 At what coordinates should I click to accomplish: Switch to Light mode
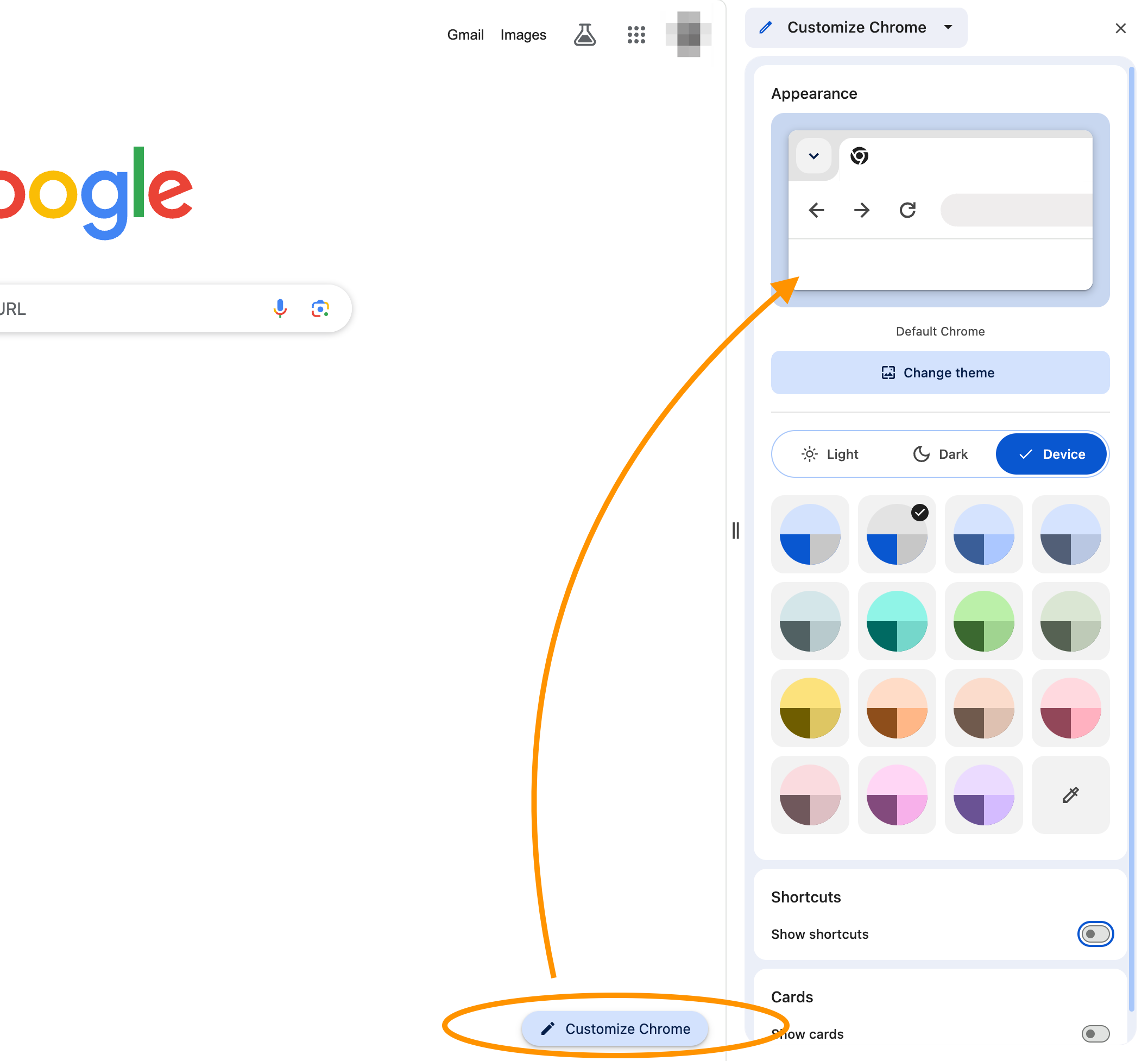click(x=829, y=454)
